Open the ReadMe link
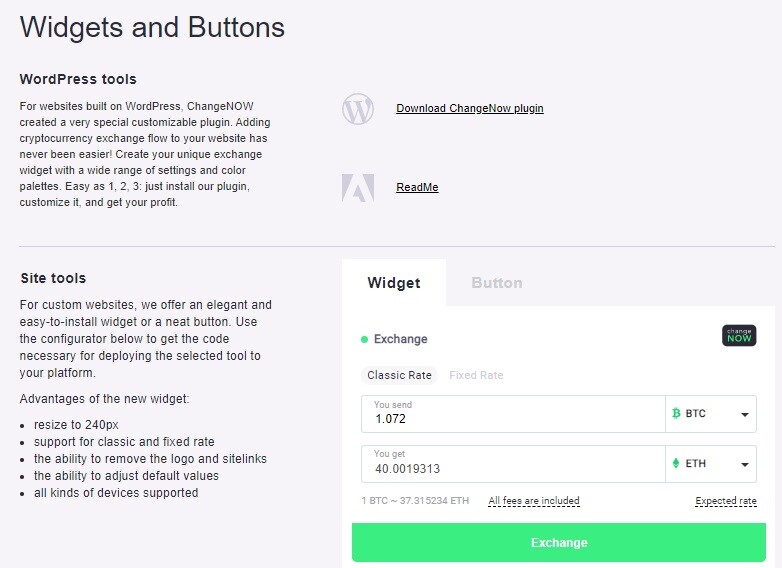This screenshot has height=568, width=782. (x=417, y=188)
